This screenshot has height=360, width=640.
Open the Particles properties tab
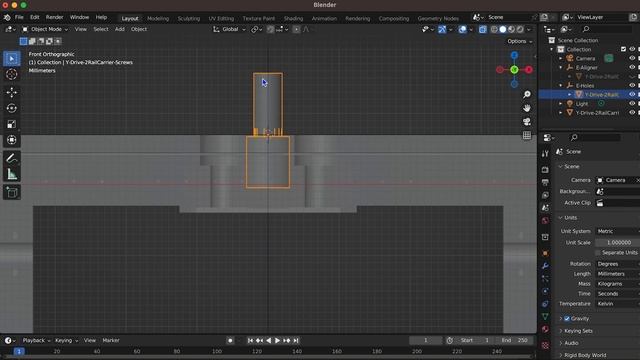(x=545, y=278)
